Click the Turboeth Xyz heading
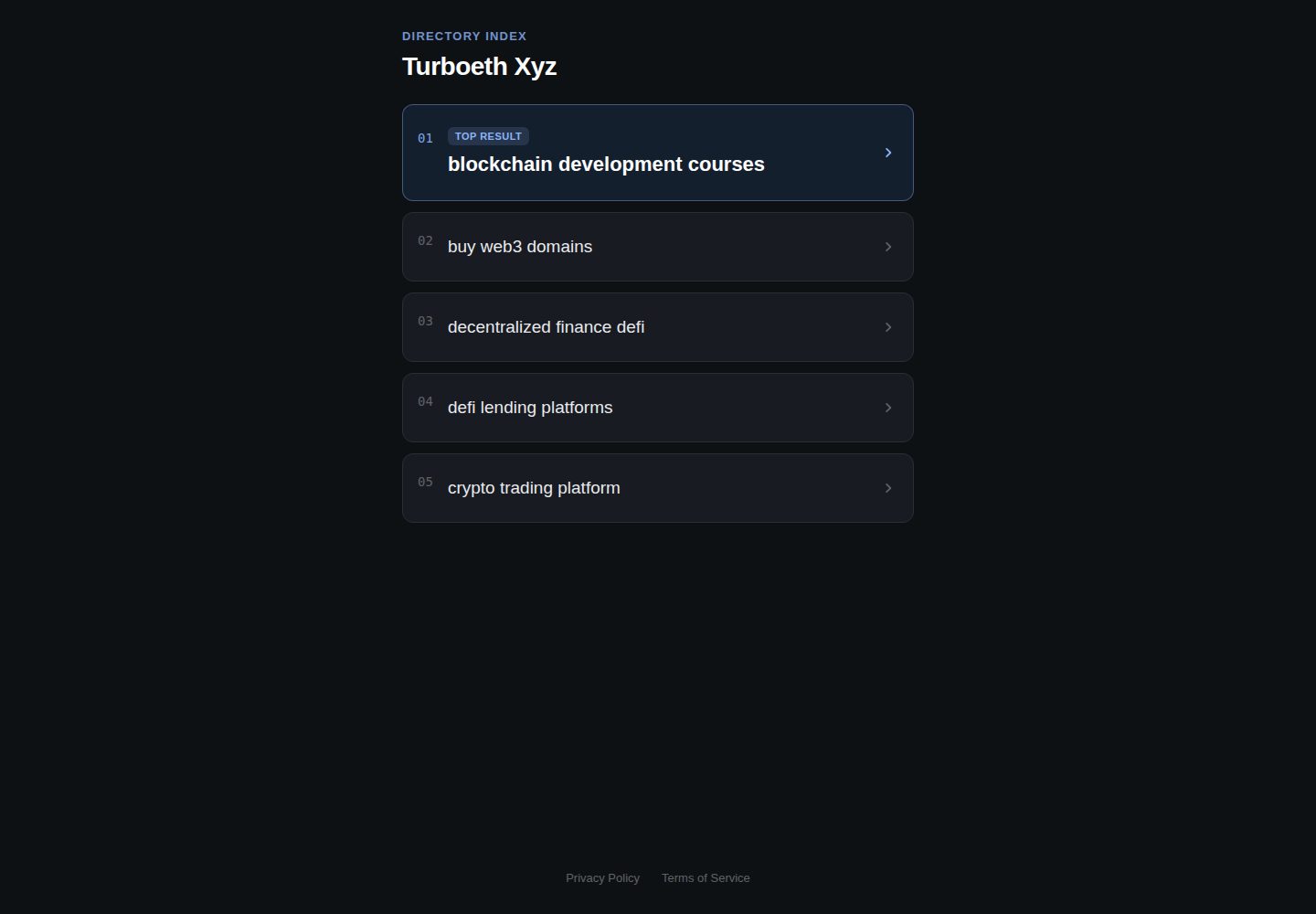 (x=479, y=67)
